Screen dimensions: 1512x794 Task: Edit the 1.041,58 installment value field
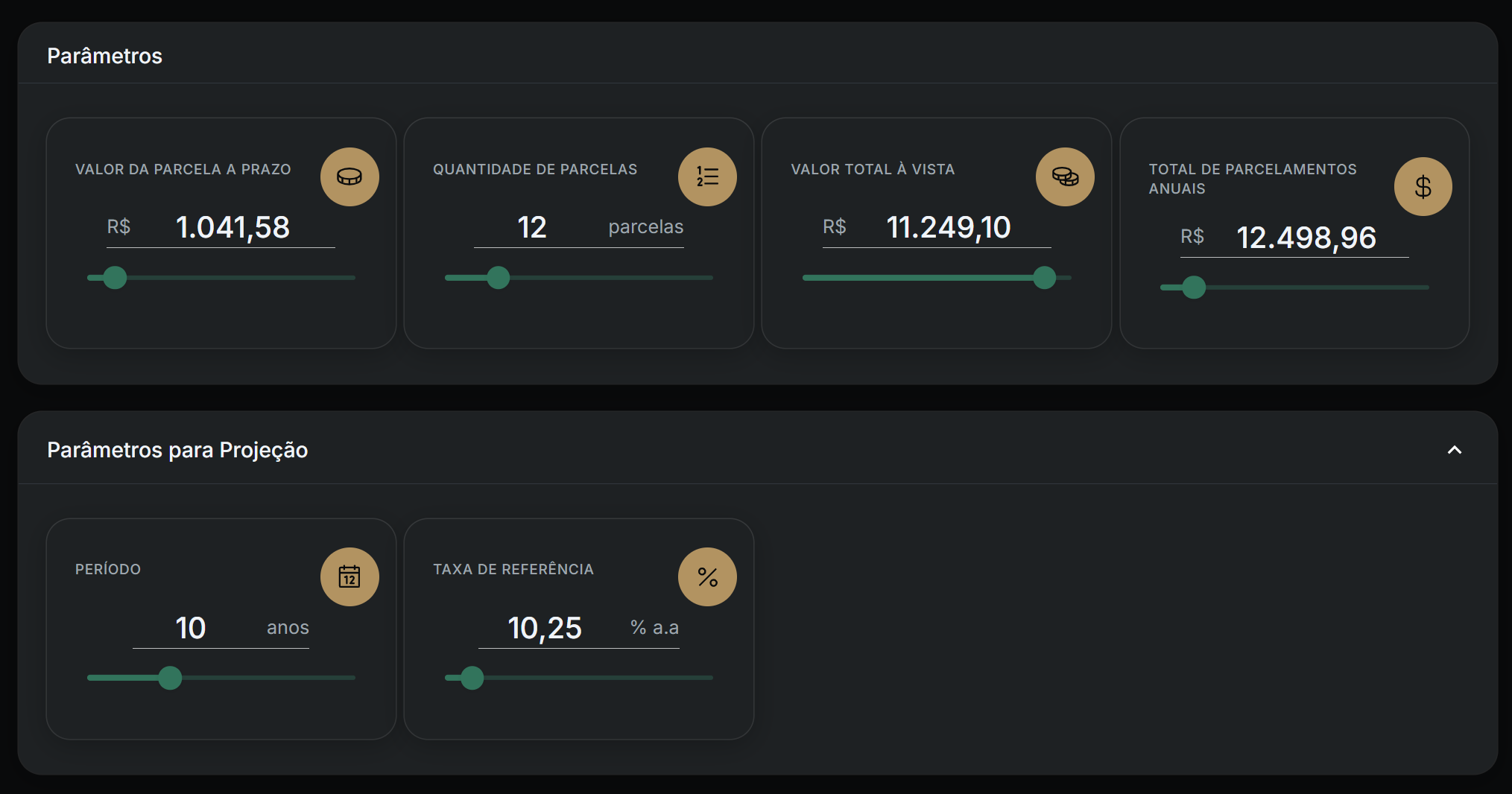(x=233, y=227)
